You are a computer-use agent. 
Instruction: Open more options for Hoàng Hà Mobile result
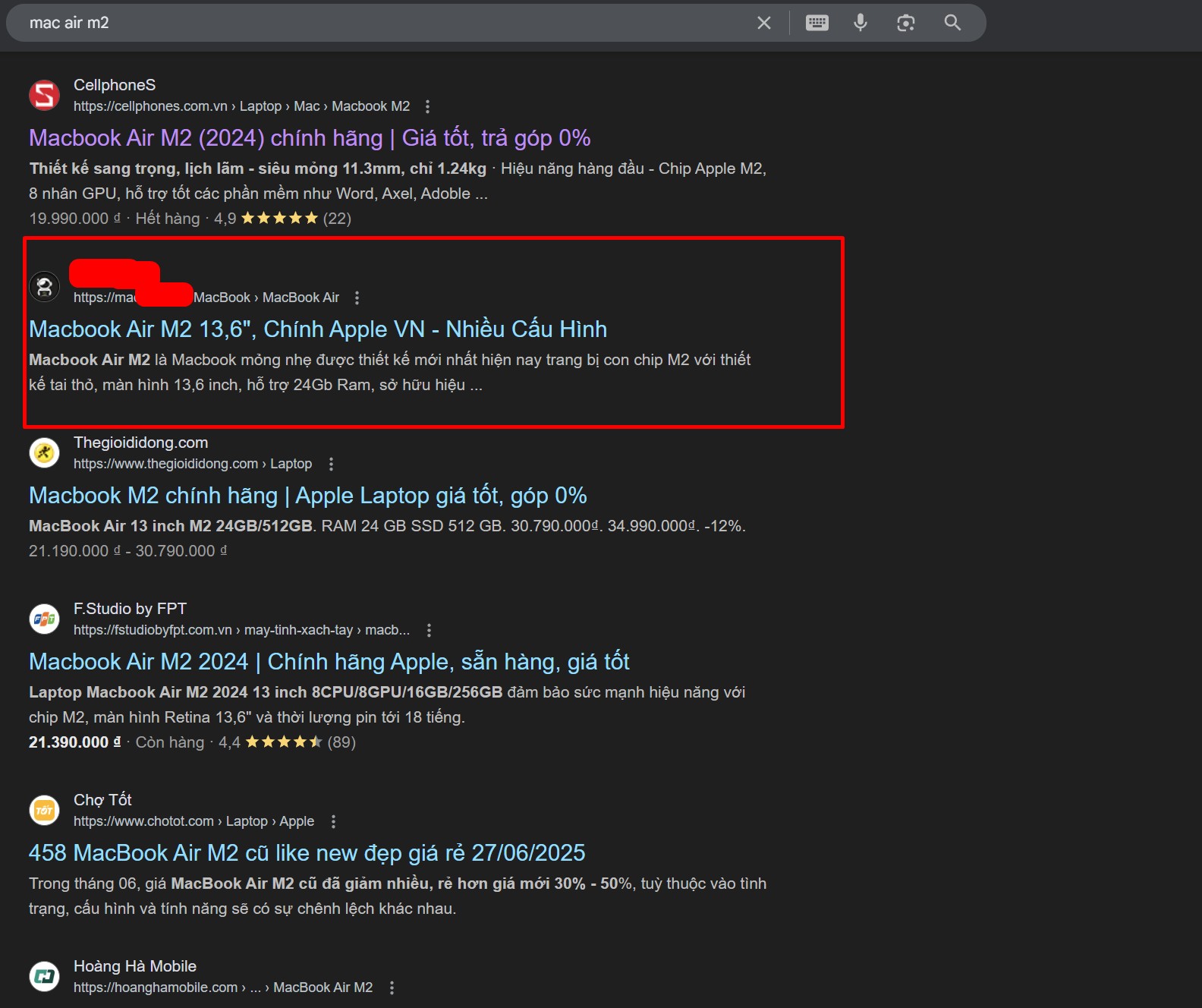392,988
